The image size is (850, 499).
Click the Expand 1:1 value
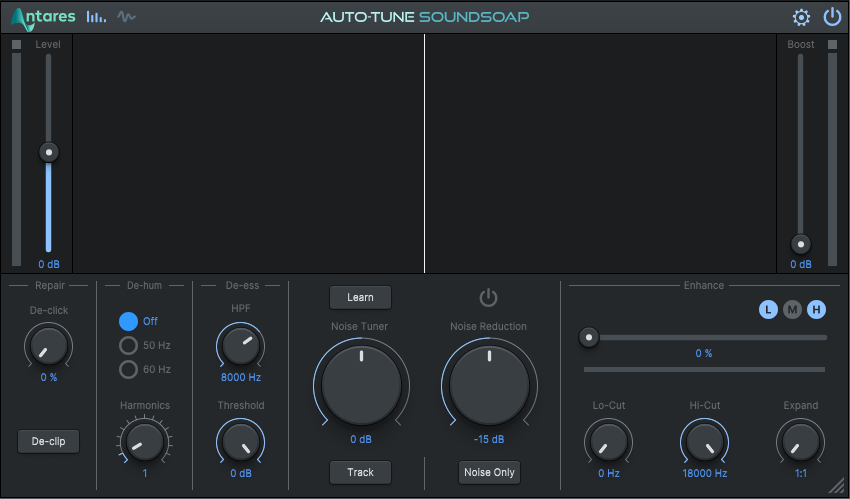click(801, 474)
